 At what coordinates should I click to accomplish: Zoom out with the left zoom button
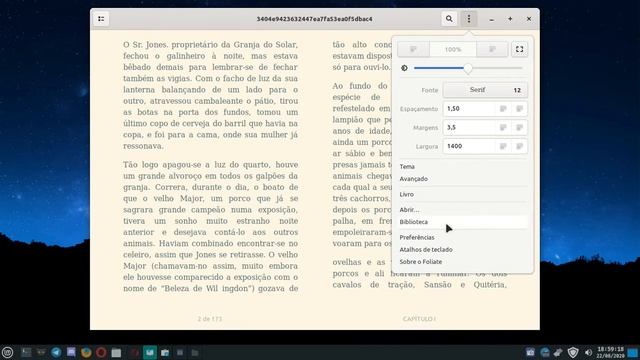(x=413, y=49)
